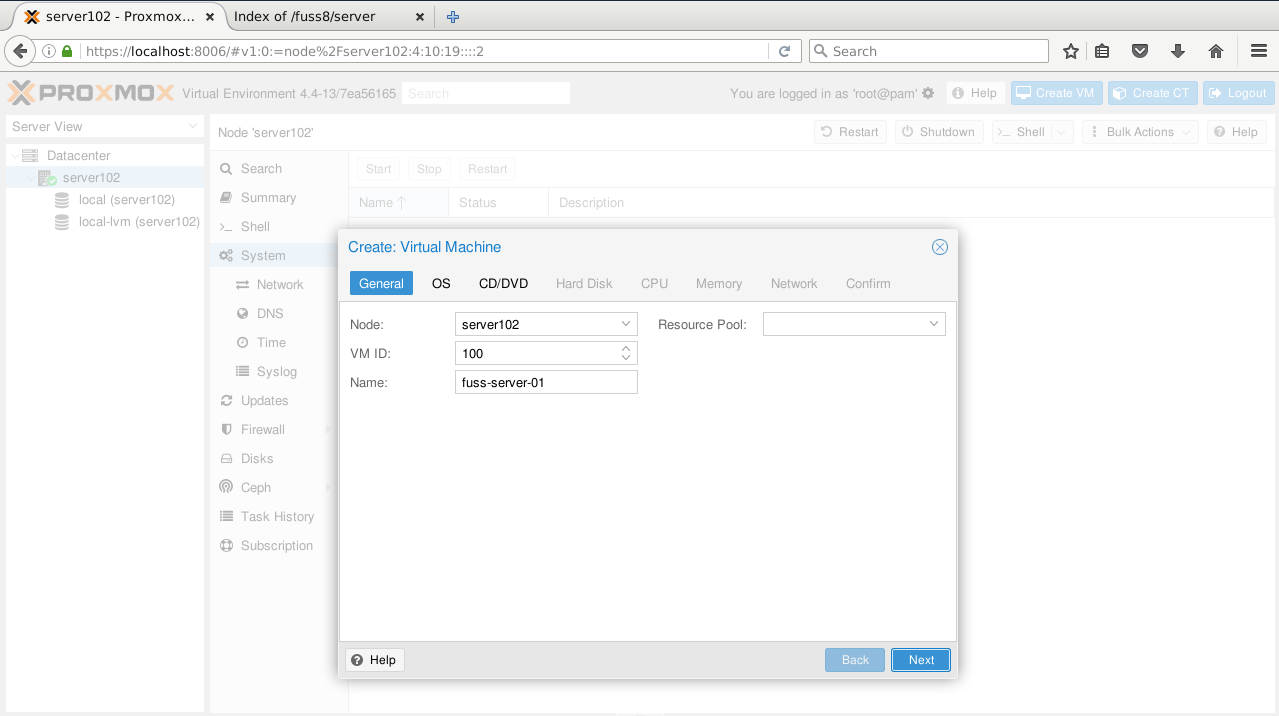This screenshot has height=716, width=1279.
Task: Click the Proxmox header search field
Action: (485, 93)
